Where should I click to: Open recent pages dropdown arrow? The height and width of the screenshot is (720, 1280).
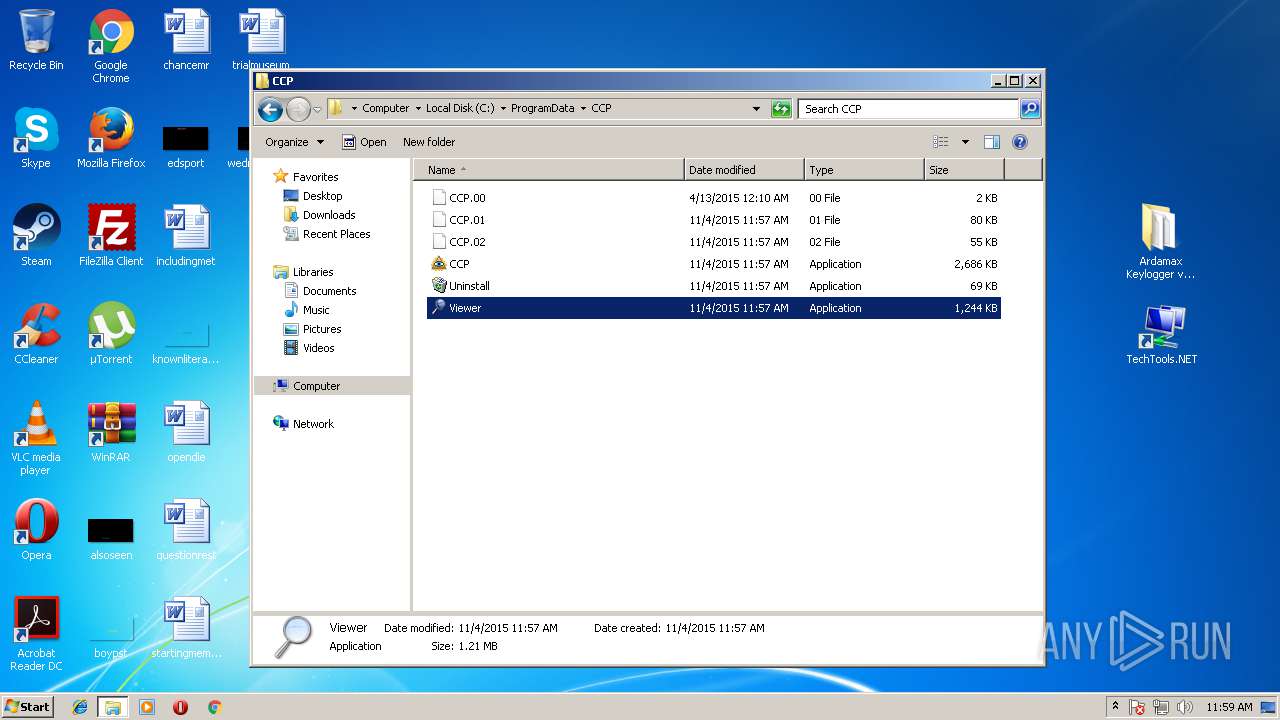click(317, 109)
